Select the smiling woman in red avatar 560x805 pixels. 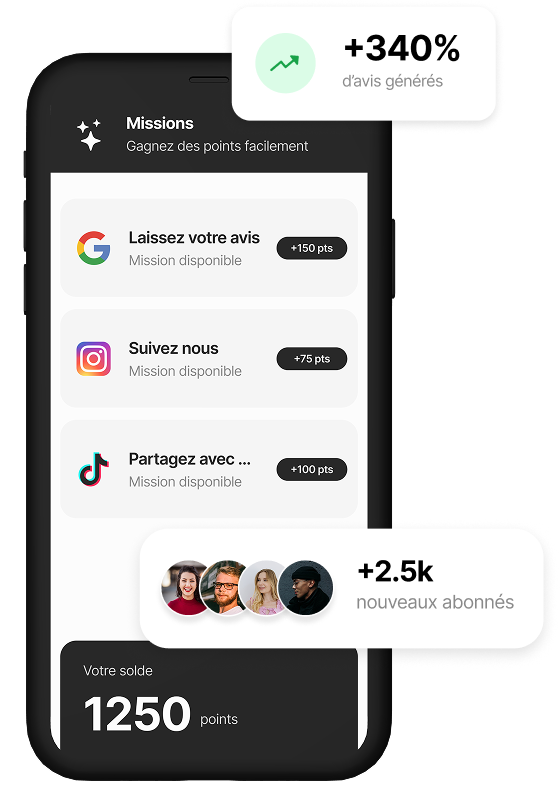pyautogui.click(x=187, y=588)
